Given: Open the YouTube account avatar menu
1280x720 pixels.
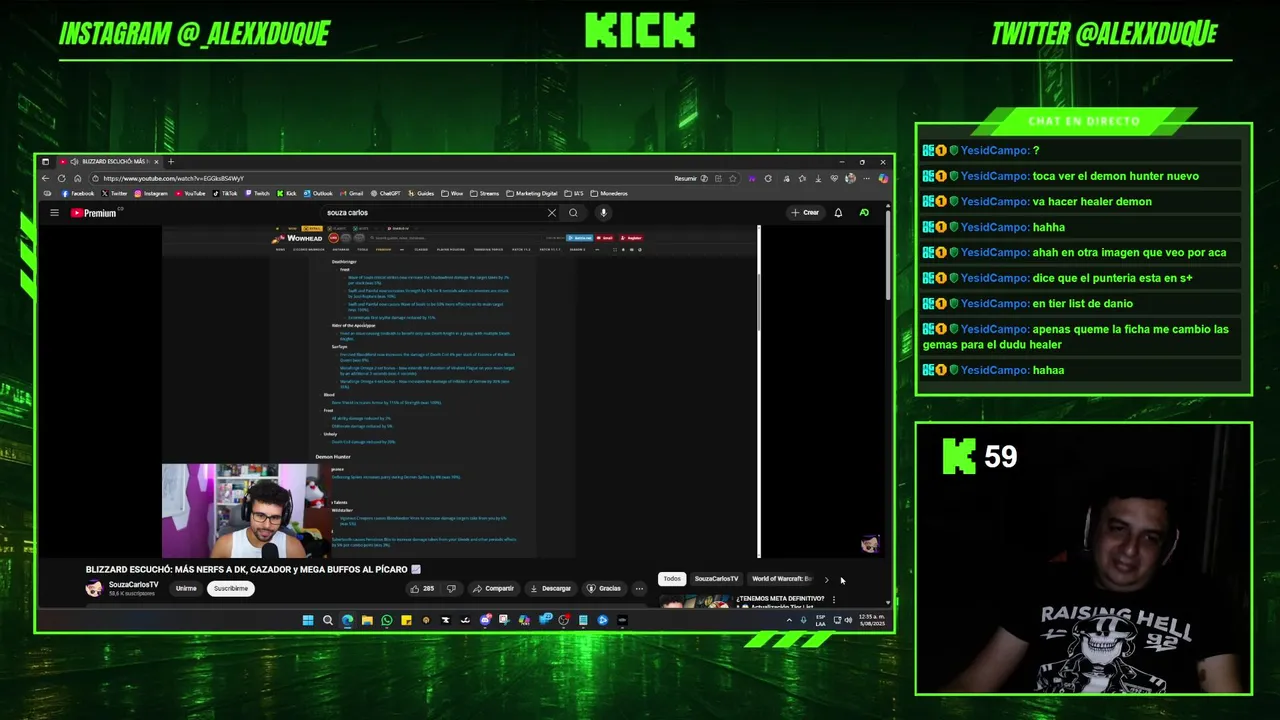Looking at the screenshot, I should (x=864, y=213).
